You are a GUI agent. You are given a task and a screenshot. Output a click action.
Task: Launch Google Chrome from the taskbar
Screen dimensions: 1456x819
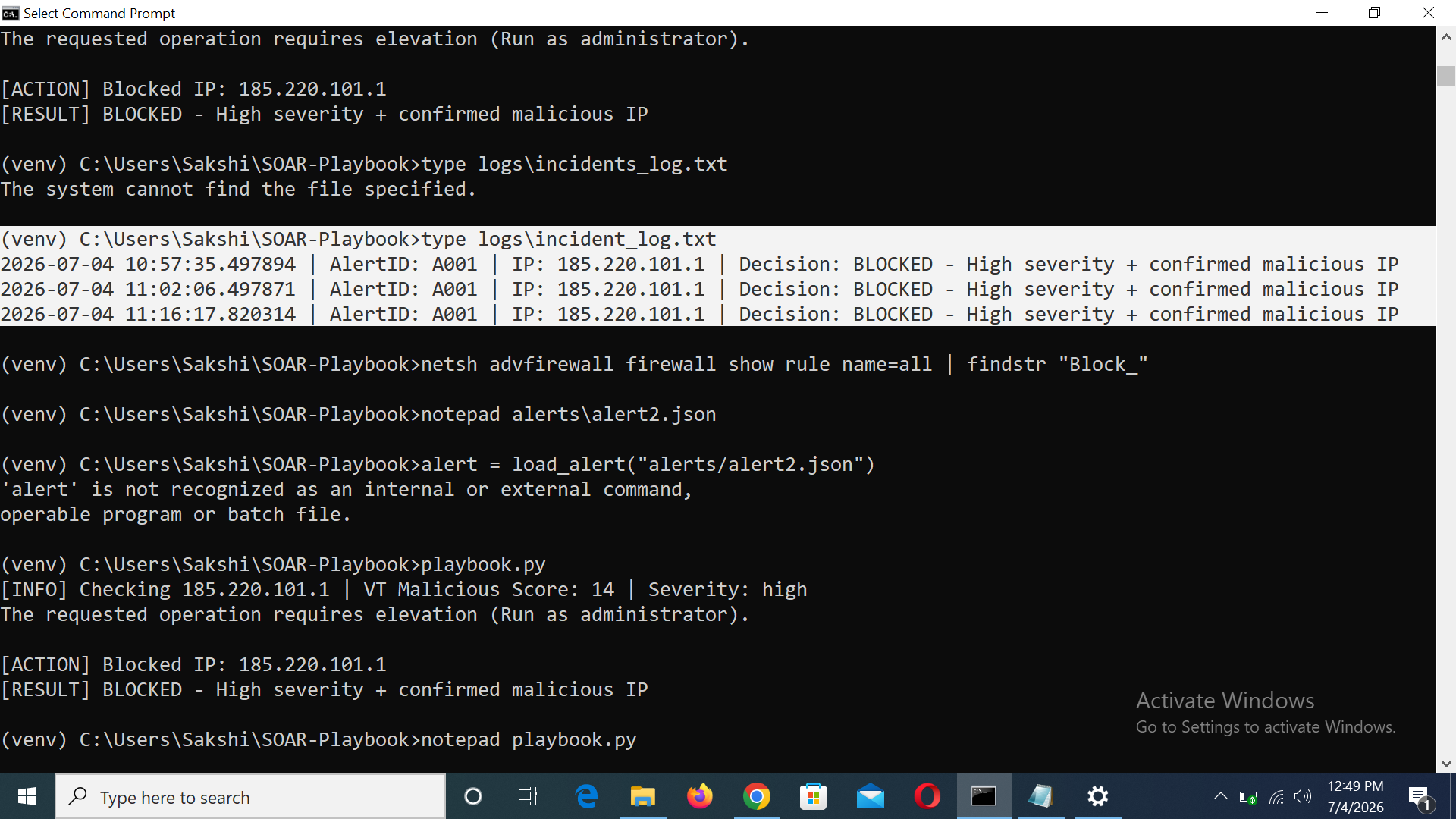point(757,796)
